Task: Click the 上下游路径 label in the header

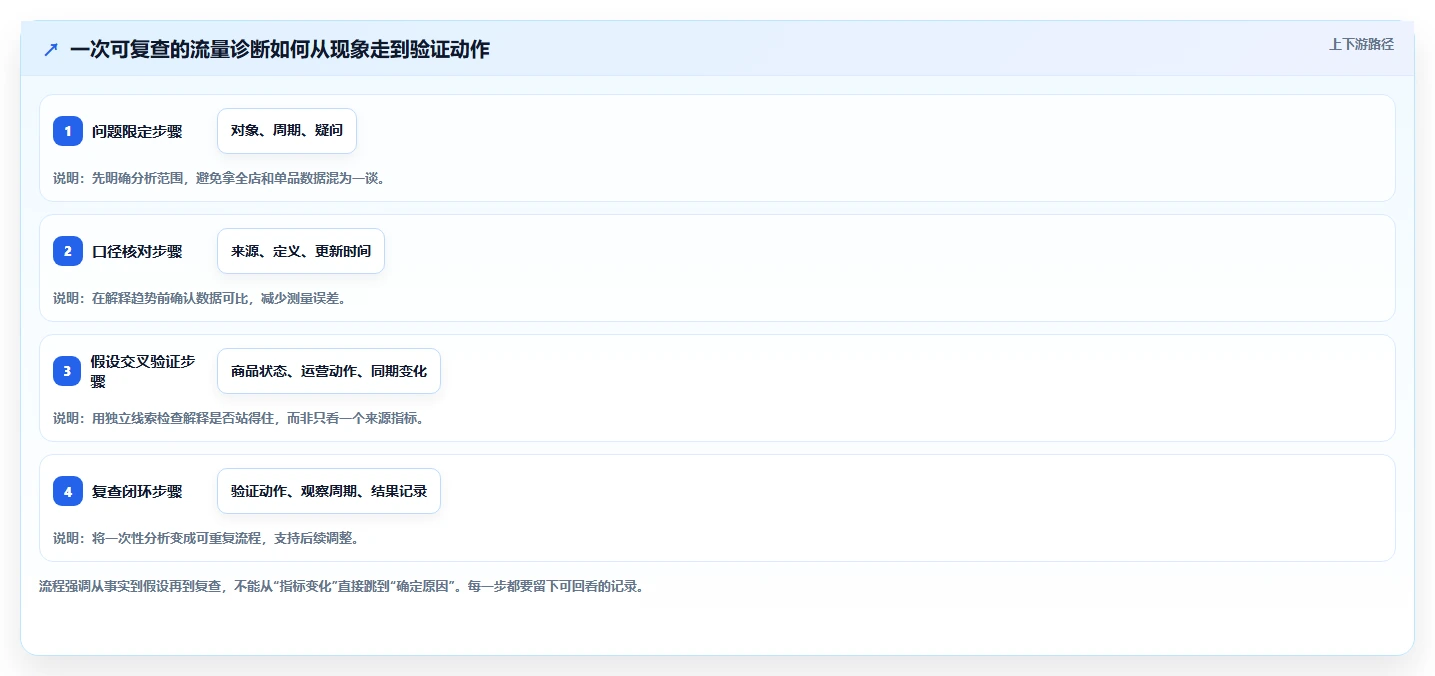Action: pyautogui.click(x=1361, y=44)
